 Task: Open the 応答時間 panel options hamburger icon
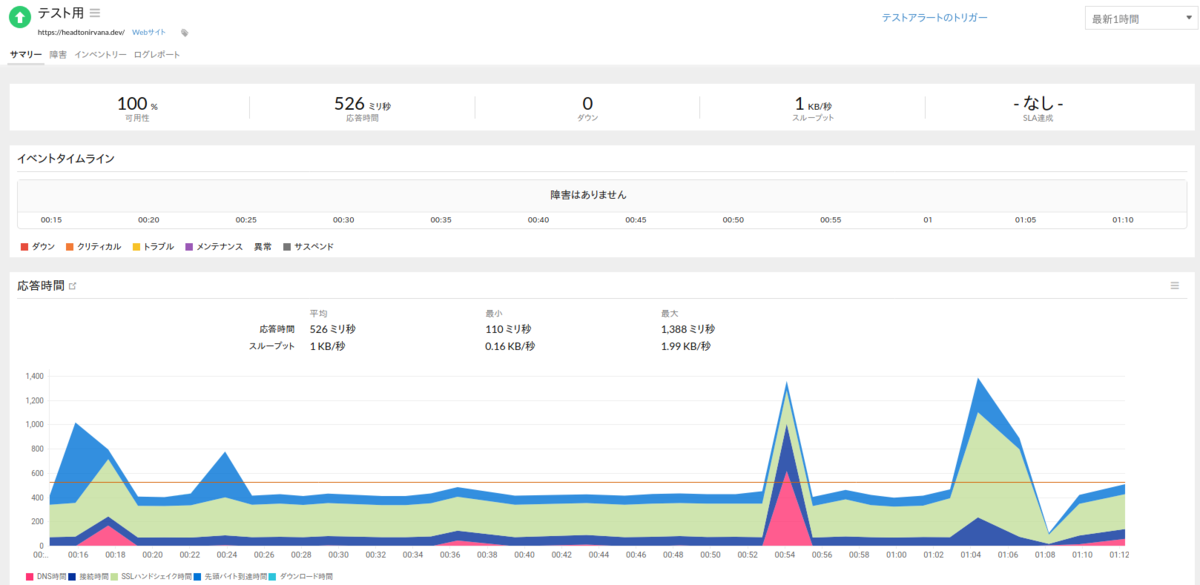click(x=1175, y=284)
